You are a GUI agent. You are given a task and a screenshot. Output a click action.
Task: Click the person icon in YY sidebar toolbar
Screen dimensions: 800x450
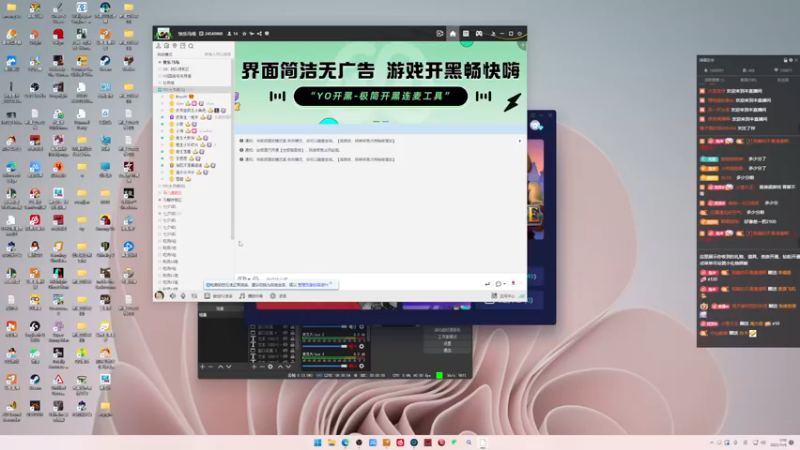tap(158, 46)
